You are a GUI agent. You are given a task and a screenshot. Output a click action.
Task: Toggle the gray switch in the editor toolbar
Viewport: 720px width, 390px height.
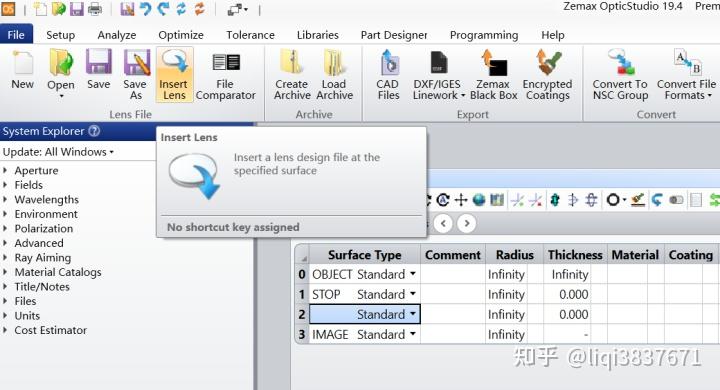coord(676,200)
